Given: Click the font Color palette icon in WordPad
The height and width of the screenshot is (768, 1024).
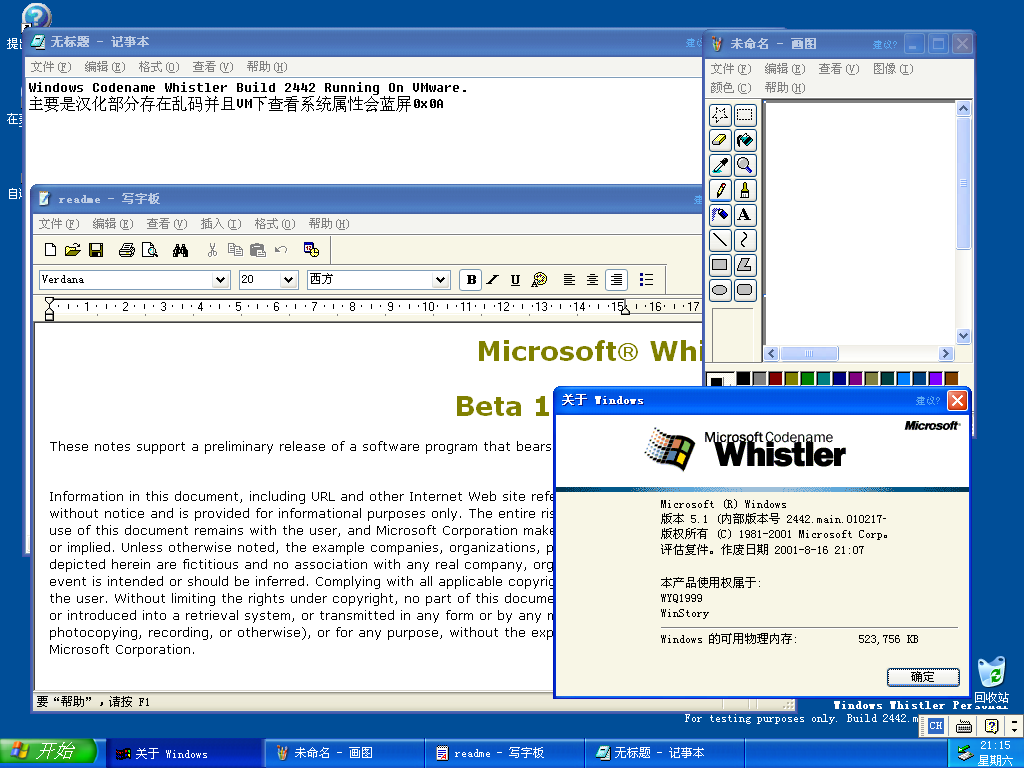Looking at the screenshot, I should pos(539,280).
